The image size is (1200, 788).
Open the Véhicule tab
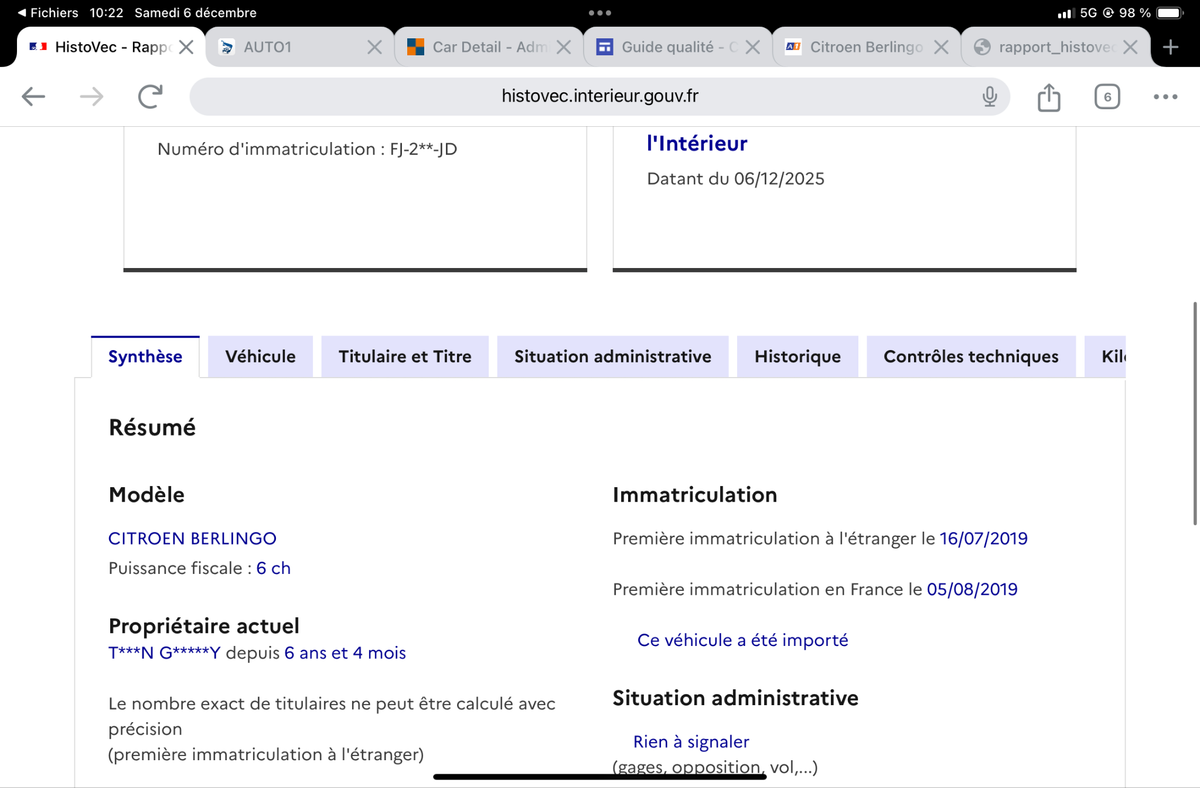260,357
